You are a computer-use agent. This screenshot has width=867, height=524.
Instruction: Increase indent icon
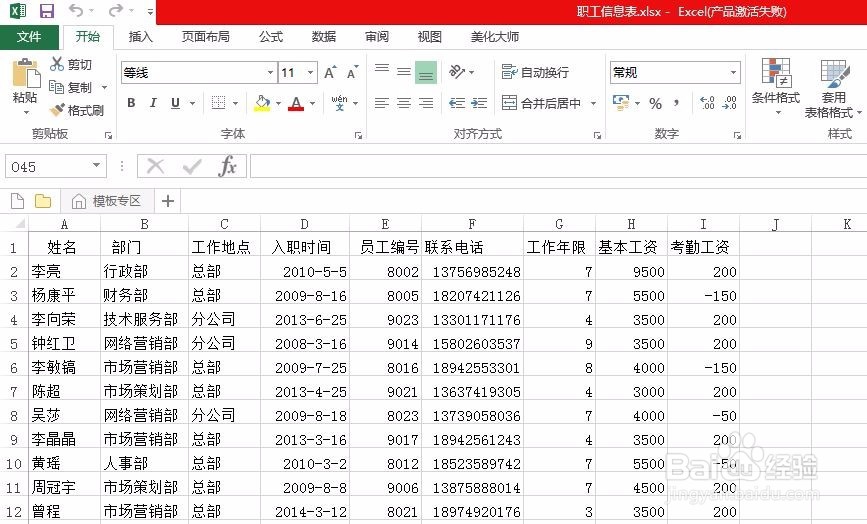tap(479, 103)
